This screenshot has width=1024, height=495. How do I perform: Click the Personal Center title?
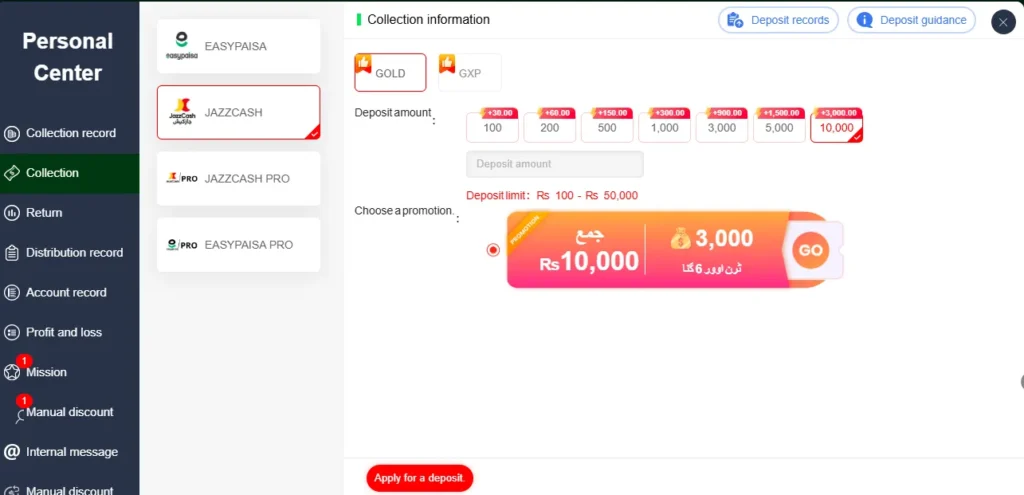[x=68, y=57]
